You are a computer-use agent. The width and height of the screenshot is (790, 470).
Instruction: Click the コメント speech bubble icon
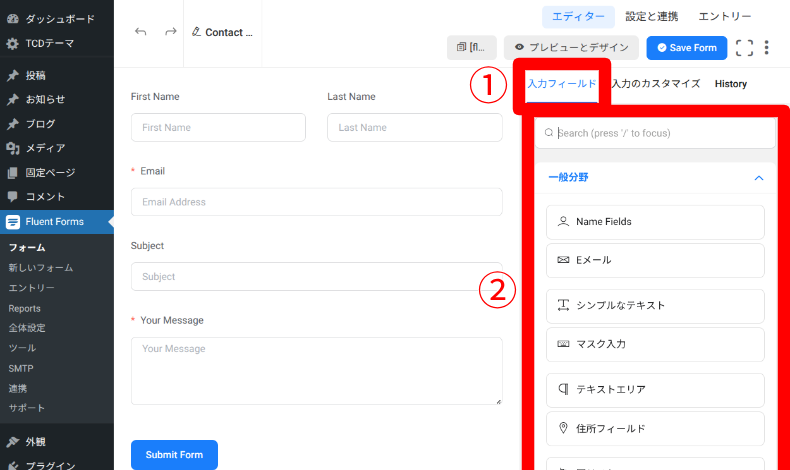[13, 196]
